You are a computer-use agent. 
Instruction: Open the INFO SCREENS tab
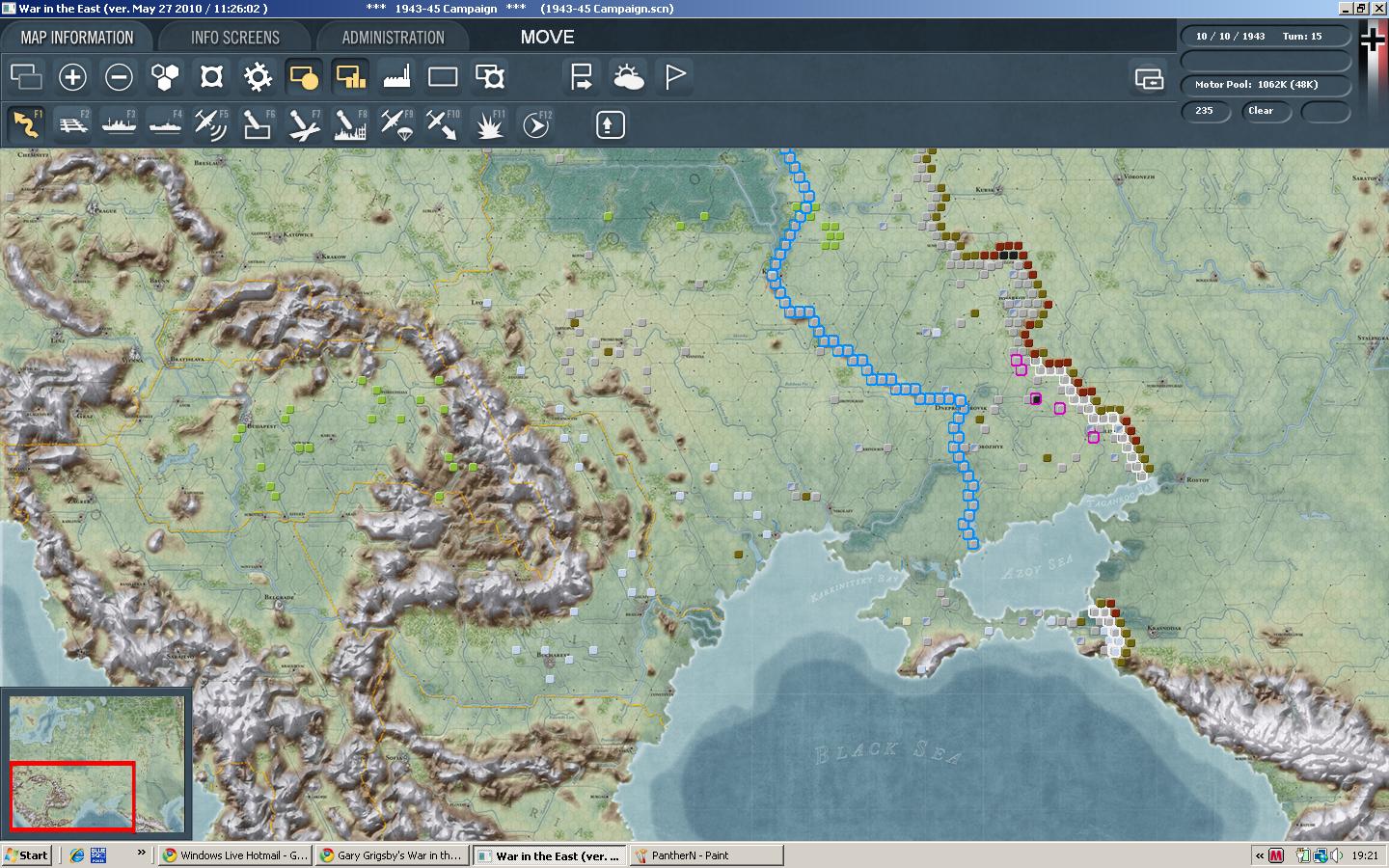tap(234, 38)
